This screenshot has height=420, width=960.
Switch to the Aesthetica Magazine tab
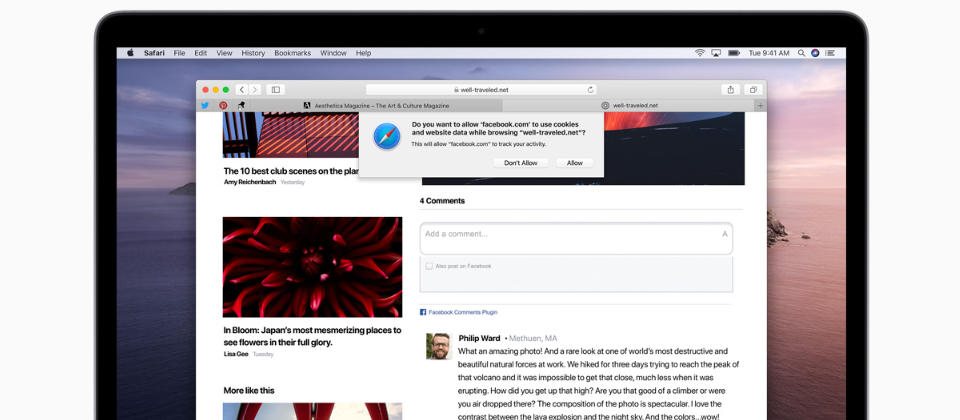[x=376, y=105]
